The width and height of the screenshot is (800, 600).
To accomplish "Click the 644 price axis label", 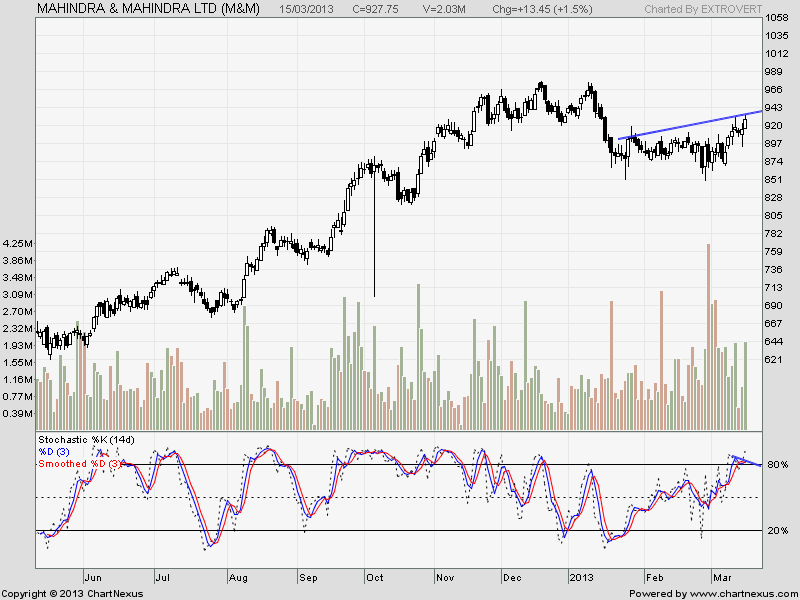I will pos(773,341).
